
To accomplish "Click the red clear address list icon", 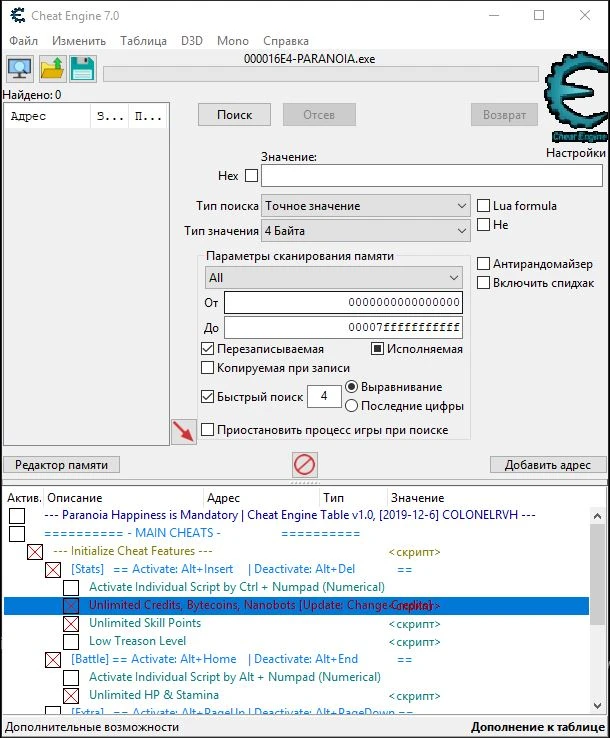I will tap(305, 465).
